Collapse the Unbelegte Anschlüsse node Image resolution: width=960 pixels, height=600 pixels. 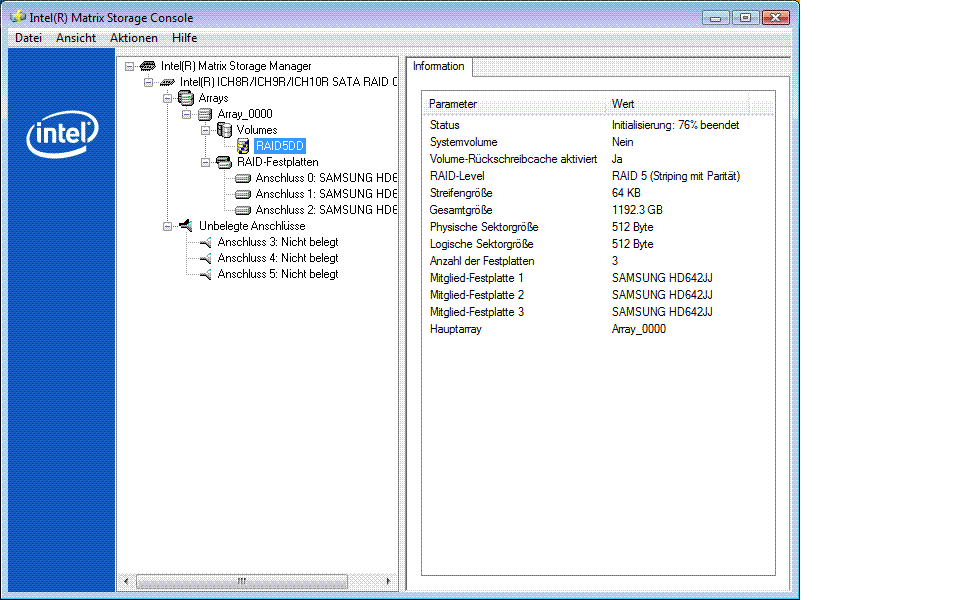tap(167, 226)
